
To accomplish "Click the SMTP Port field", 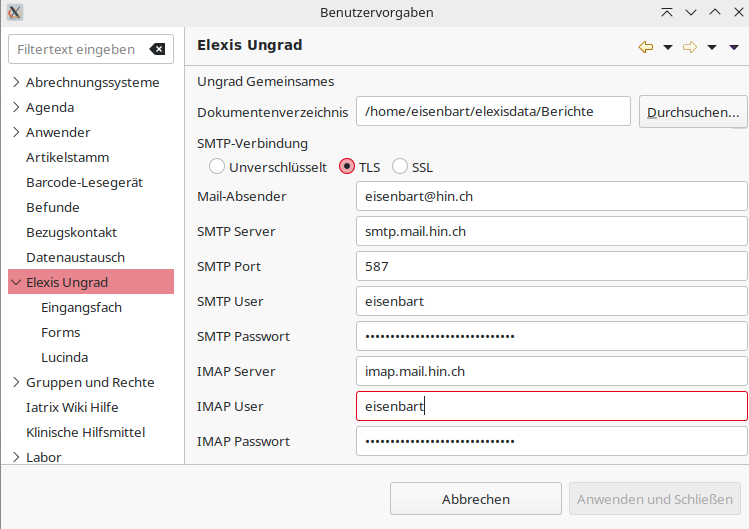I will 552,266.
